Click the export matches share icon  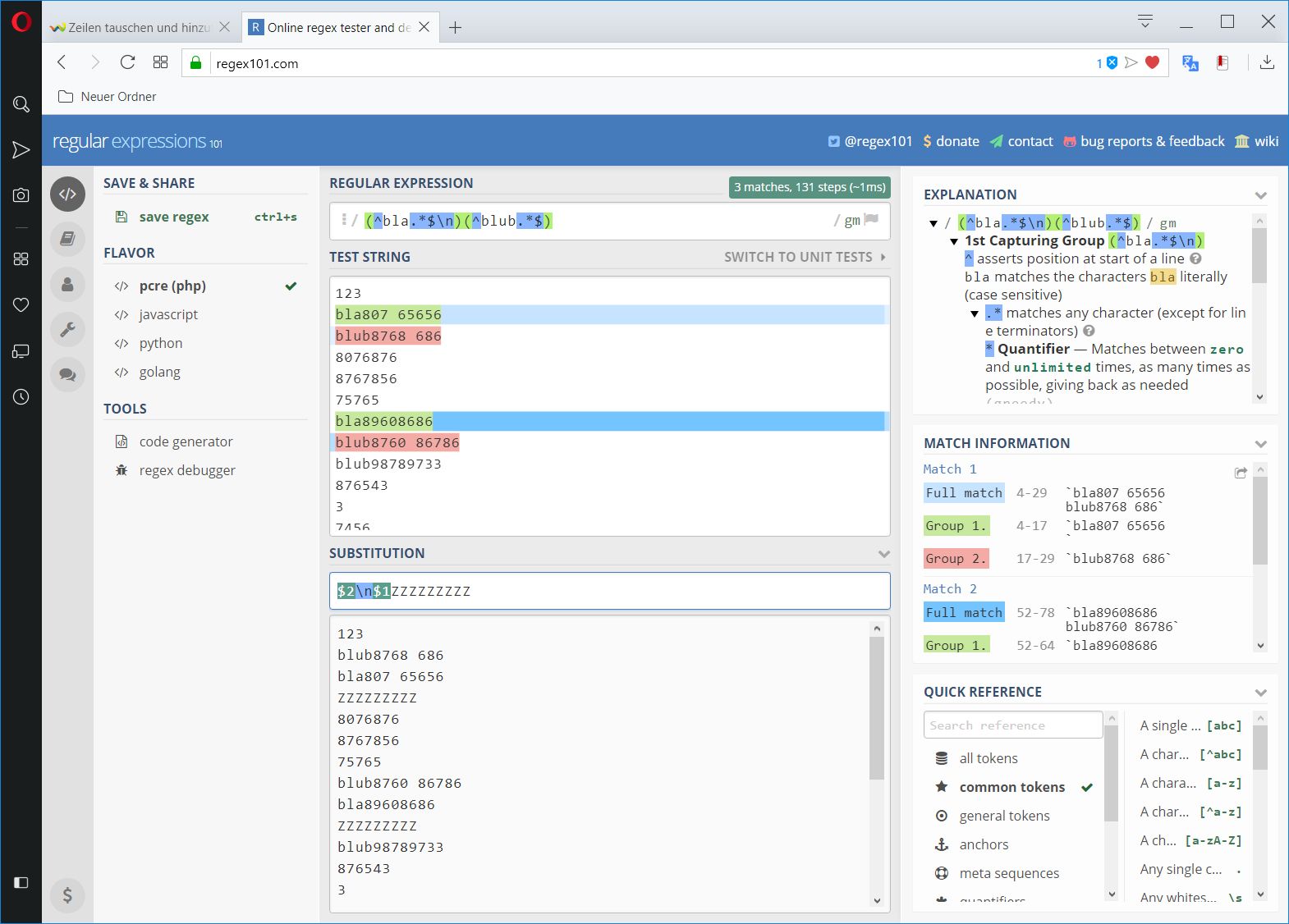pyautogui.click(x=1240, y=473)
